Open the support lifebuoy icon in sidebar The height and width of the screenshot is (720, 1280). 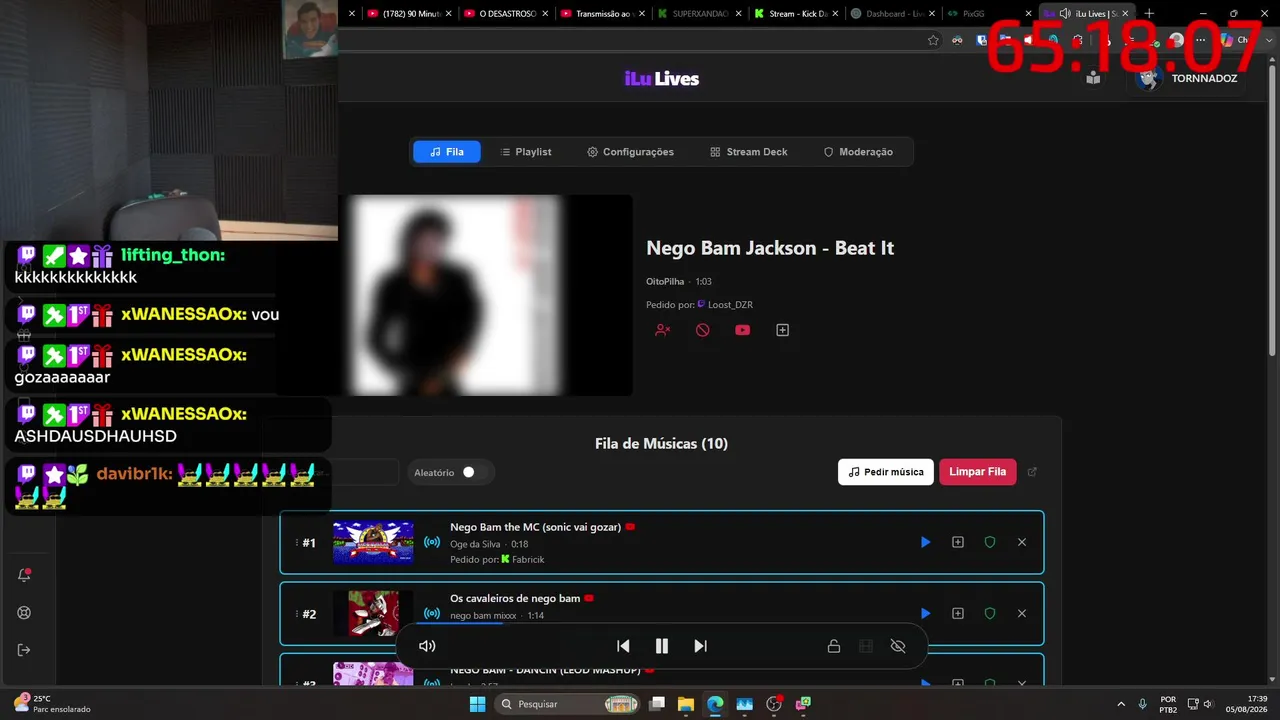24,613
